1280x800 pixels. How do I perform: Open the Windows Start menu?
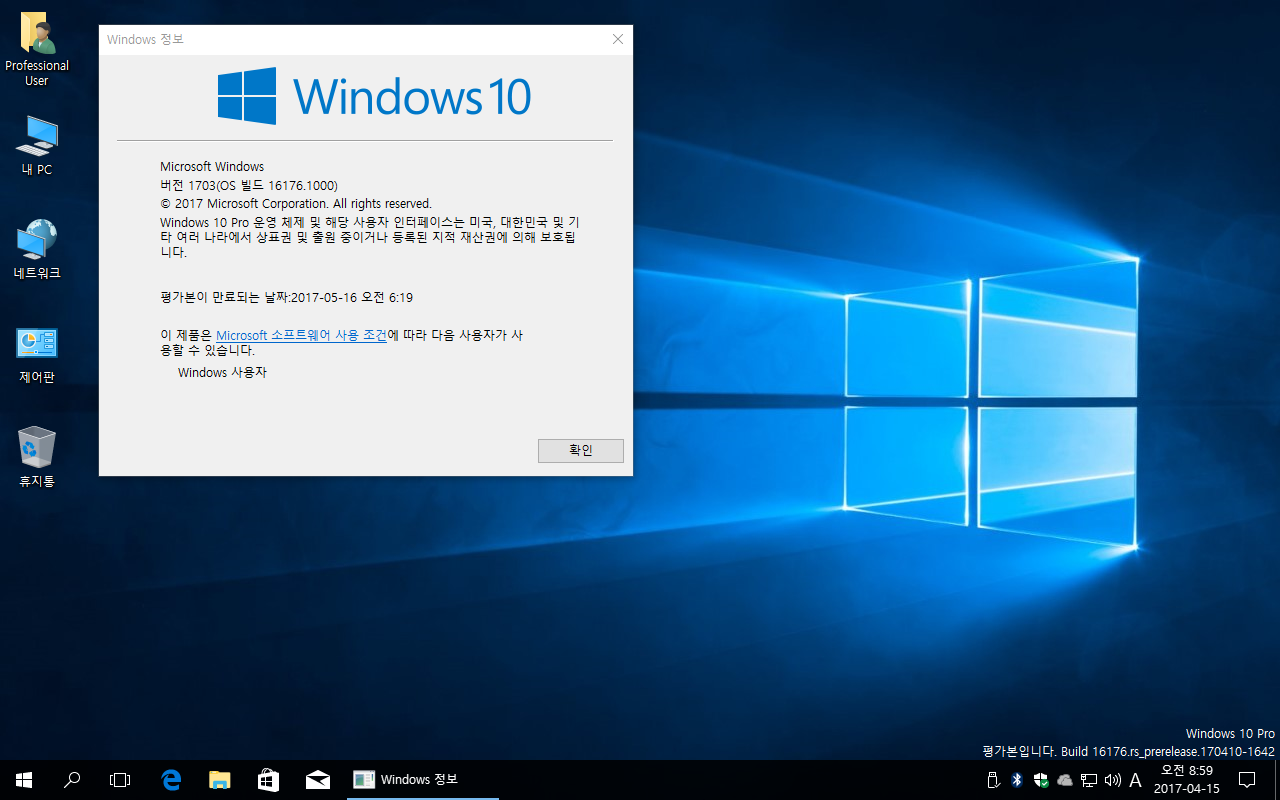(x=24, y=780)
